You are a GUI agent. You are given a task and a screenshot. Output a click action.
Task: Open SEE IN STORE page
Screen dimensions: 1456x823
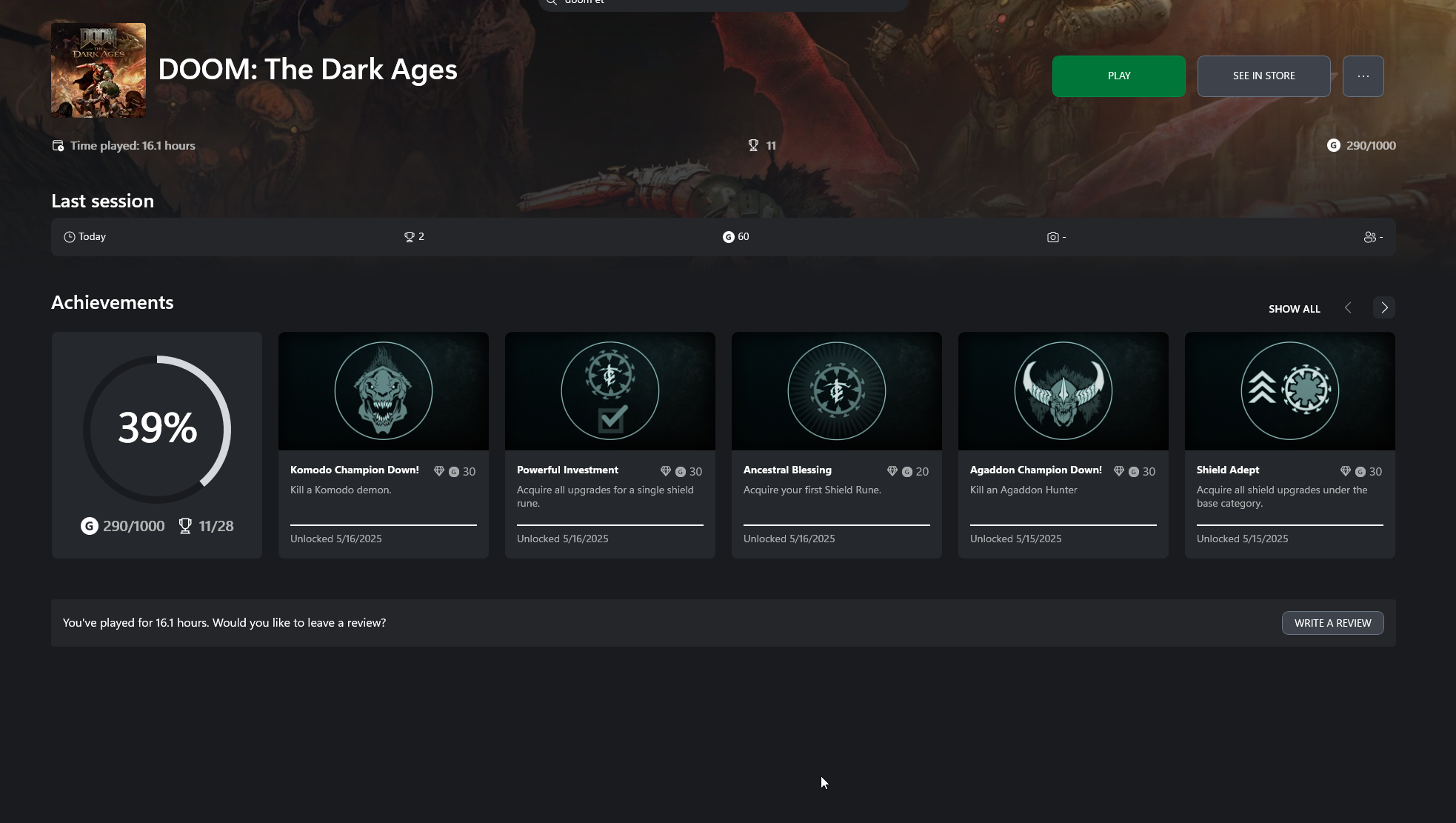pyautogui.click(x=1263, y=76)
